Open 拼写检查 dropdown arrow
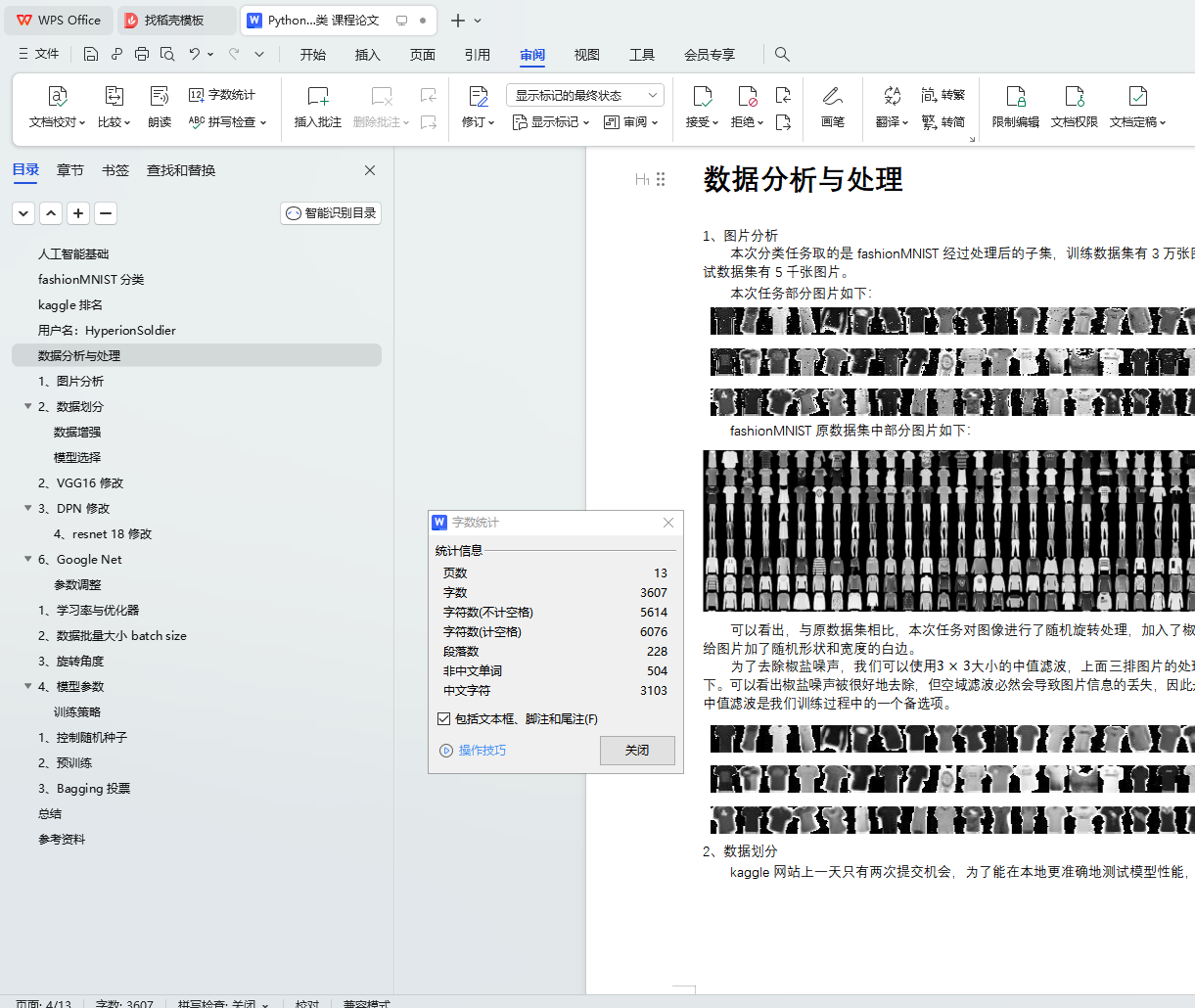 (263, 122)
